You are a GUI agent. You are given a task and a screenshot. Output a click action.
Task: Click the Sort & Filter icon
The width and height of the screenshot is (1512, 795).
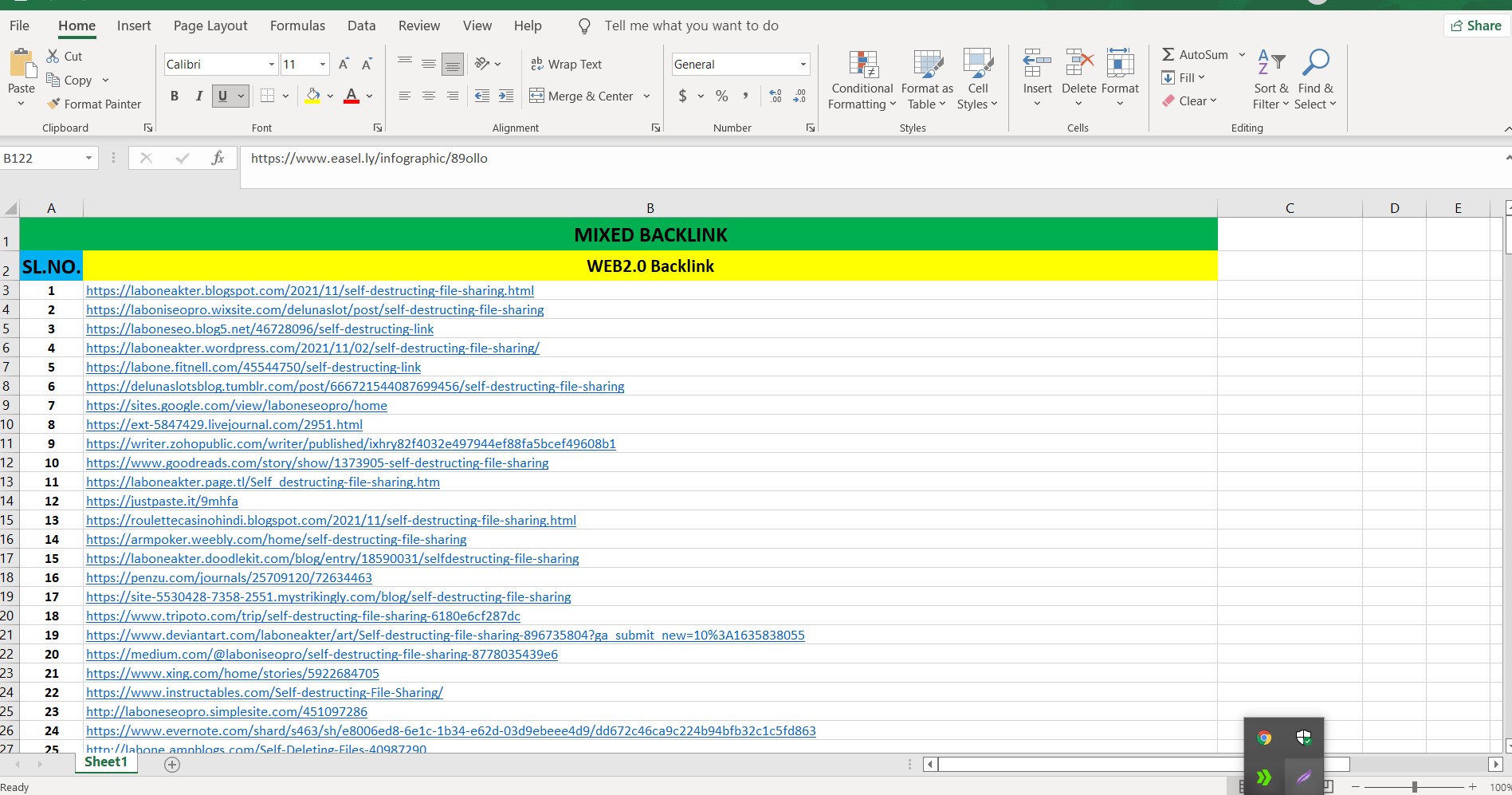coord(1270,63)
